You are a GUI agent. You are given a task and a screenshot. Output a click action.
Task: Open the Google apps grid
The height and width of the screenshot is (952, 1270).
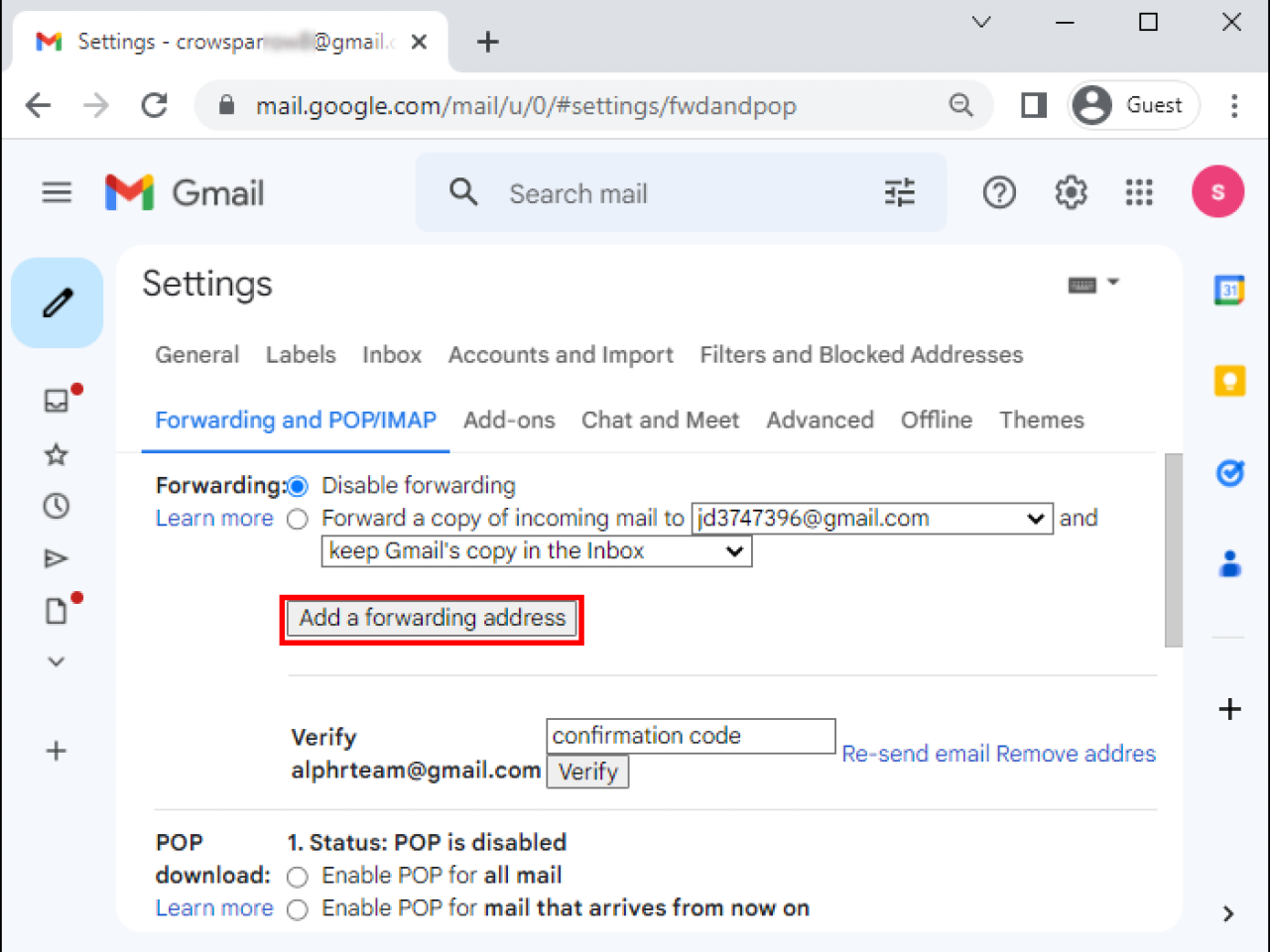tap(1138, 192)
